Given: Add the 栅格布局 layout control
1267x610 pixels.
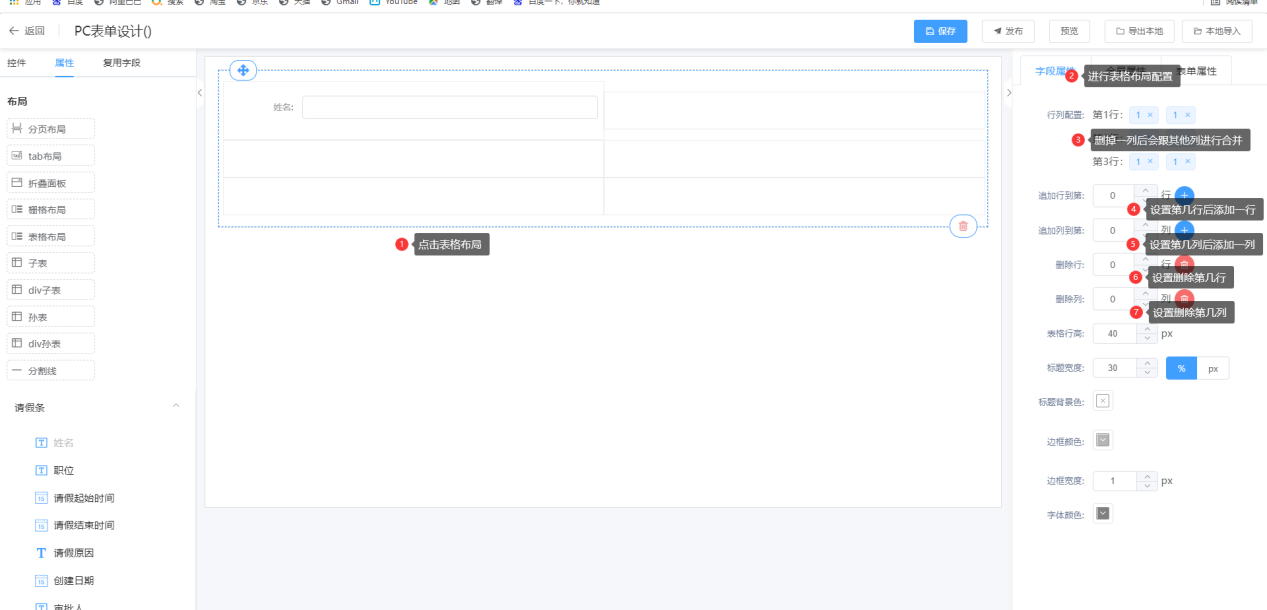Looking at the screenshot, I should click(x=51, y=210).
